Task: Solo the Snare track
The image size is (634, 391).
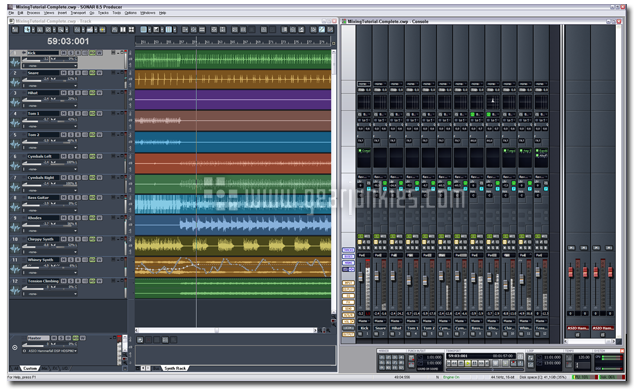Action: (x=71, y=73)
